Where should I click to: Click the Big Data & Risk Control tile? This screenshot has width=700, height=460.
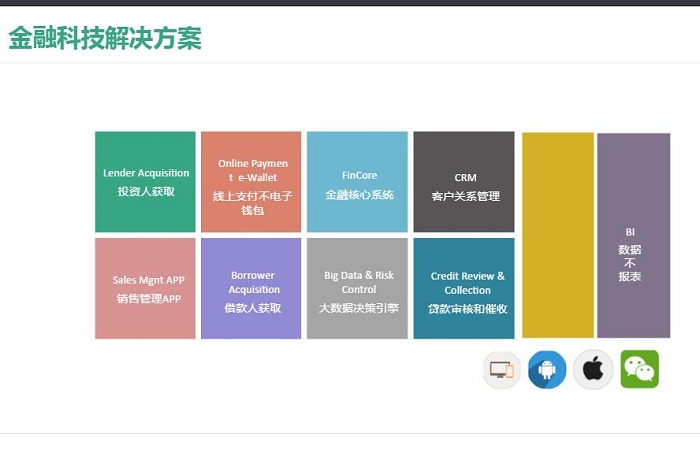tap(357, 288)
